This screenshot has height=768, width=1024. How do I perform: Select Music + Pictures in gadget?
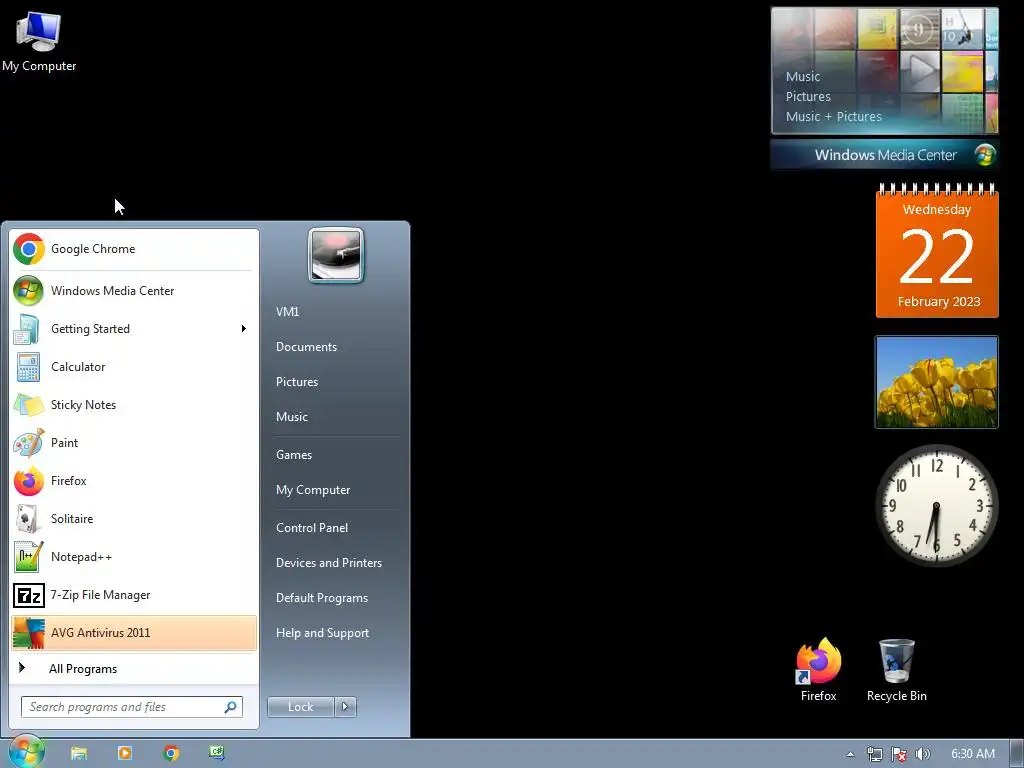point(833,117)
